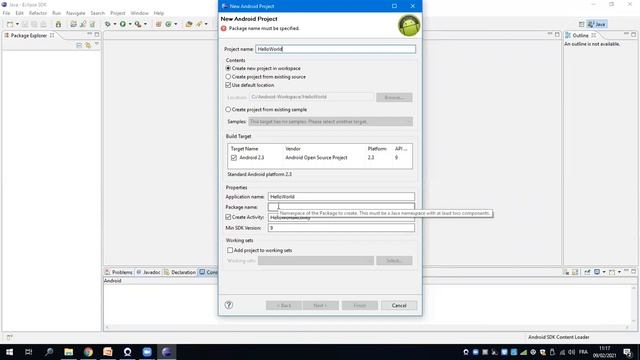Screen dimensions: 640x360
Task: Open the Display Selected Console dropdown arrow
Action: pyautogui.click(x=604, y=272)
